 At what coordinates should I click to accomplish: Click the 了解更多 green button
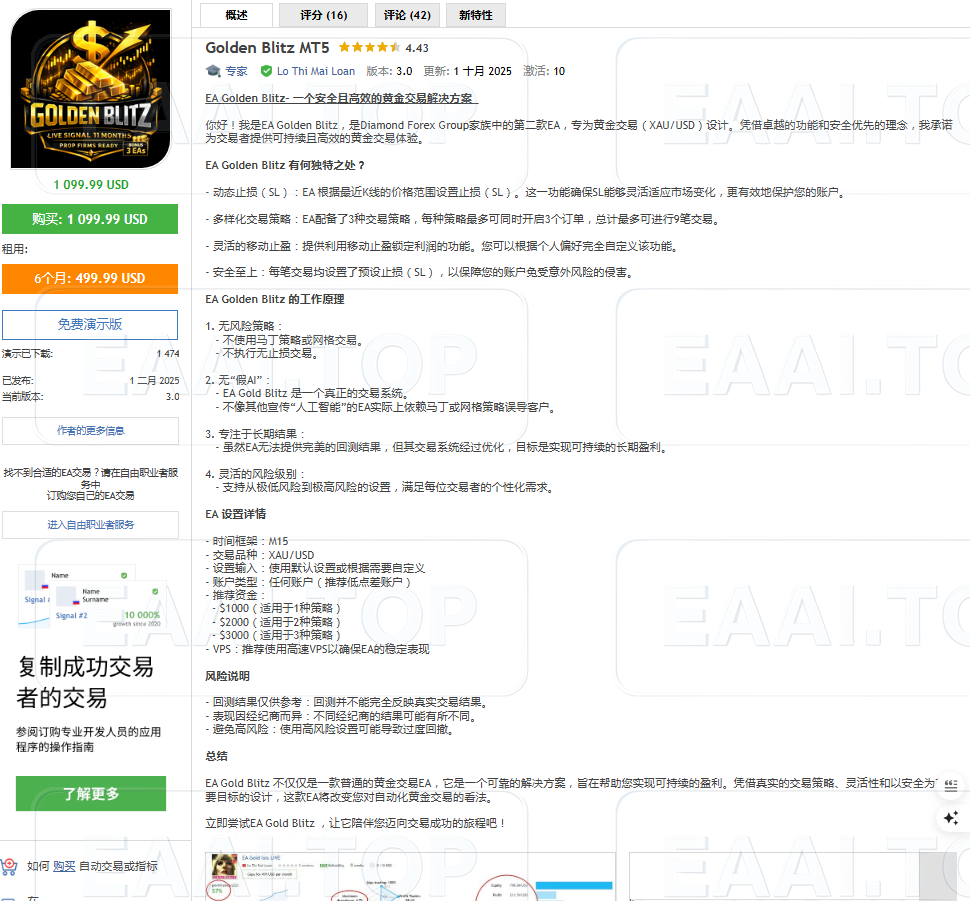(x=90, y=793)
